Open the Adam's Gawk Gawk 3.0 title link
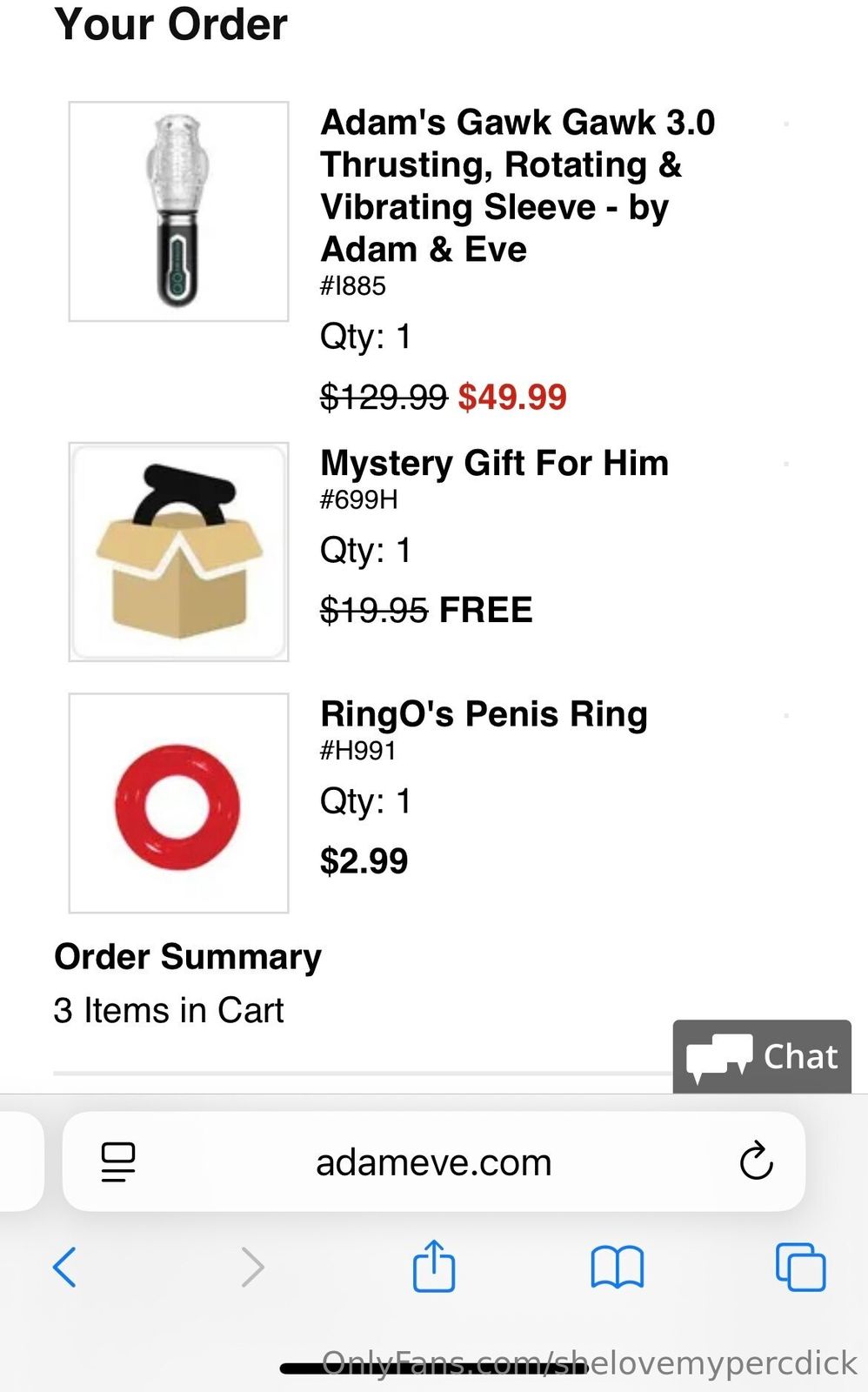Screen dimensions: 868x1392 [517, 185]
